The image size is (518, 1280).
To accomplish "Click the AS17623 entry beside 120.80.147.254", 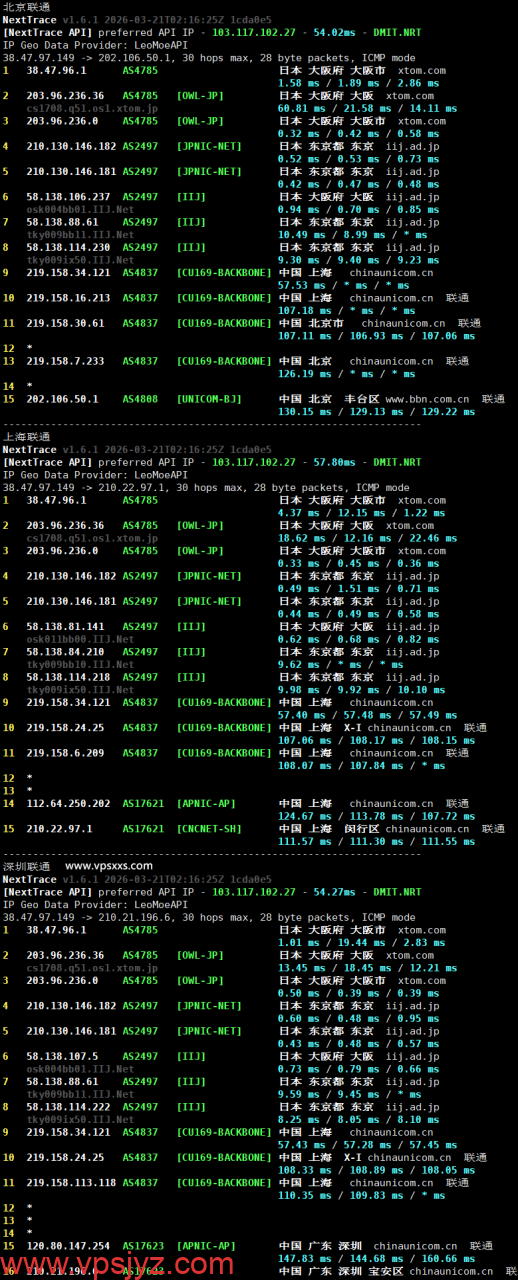I will [x=143, y=1246].
